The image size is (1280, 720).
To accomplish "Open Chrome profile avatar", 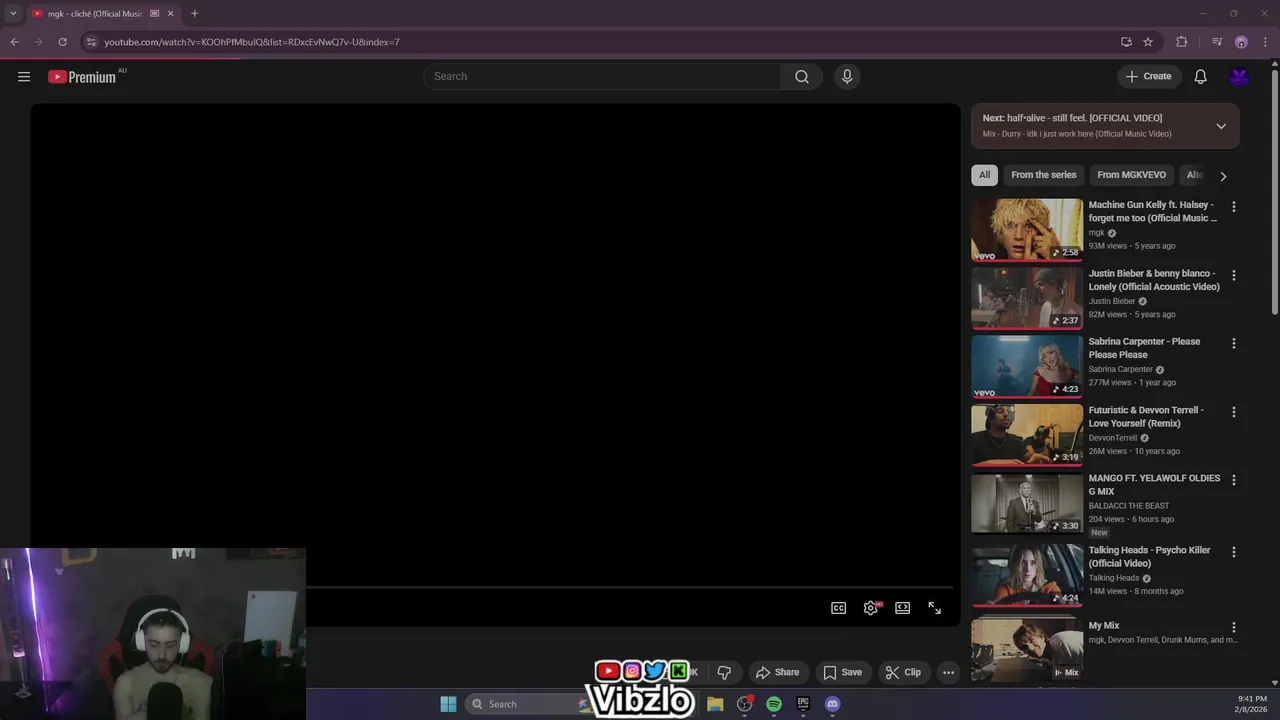I will click(x=1241, y=42).
